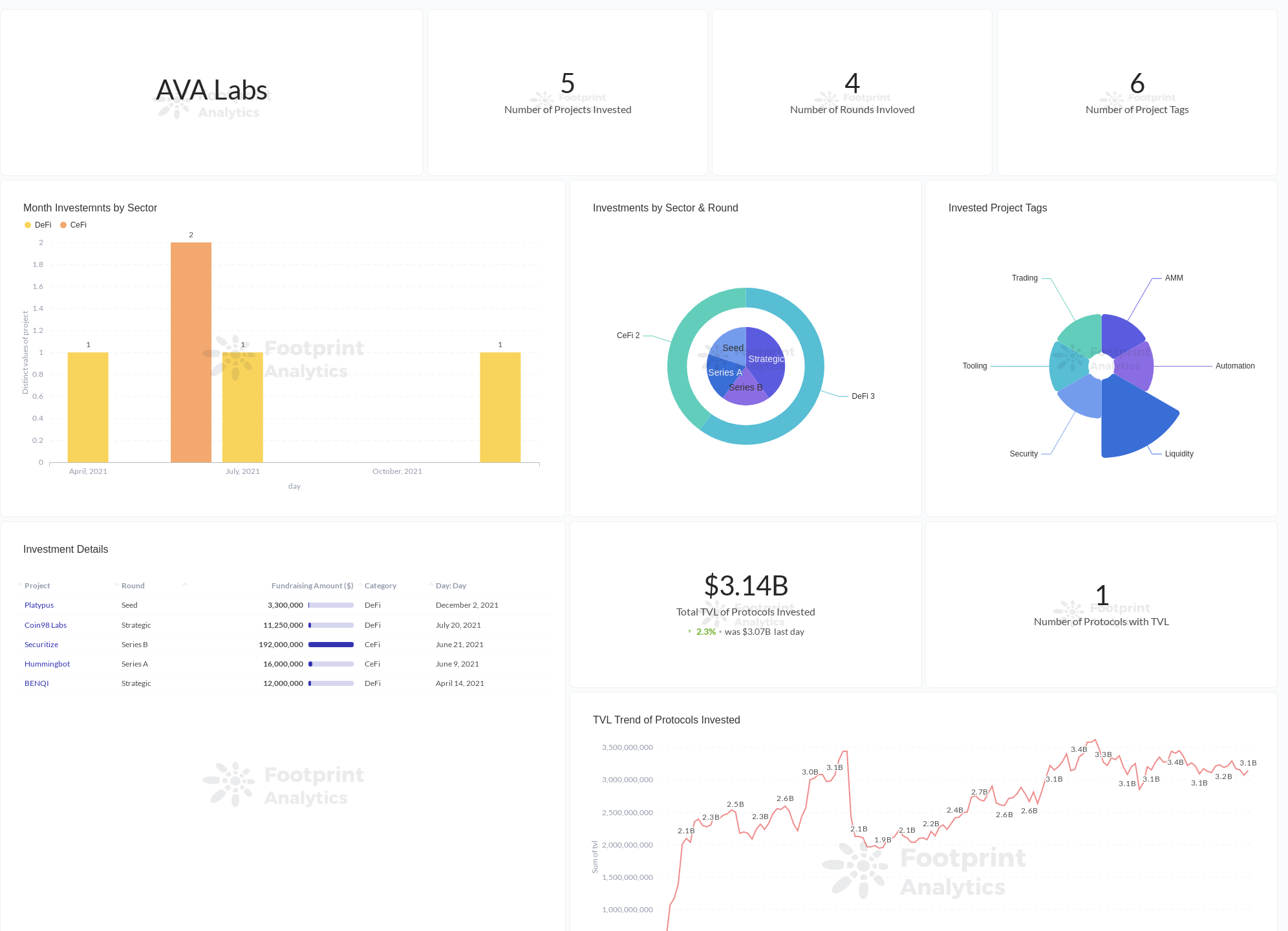Click Securitize's fundraising amount progress bar
The height and width of the screenshot is (931, 1288).
(x=330, y=644)
